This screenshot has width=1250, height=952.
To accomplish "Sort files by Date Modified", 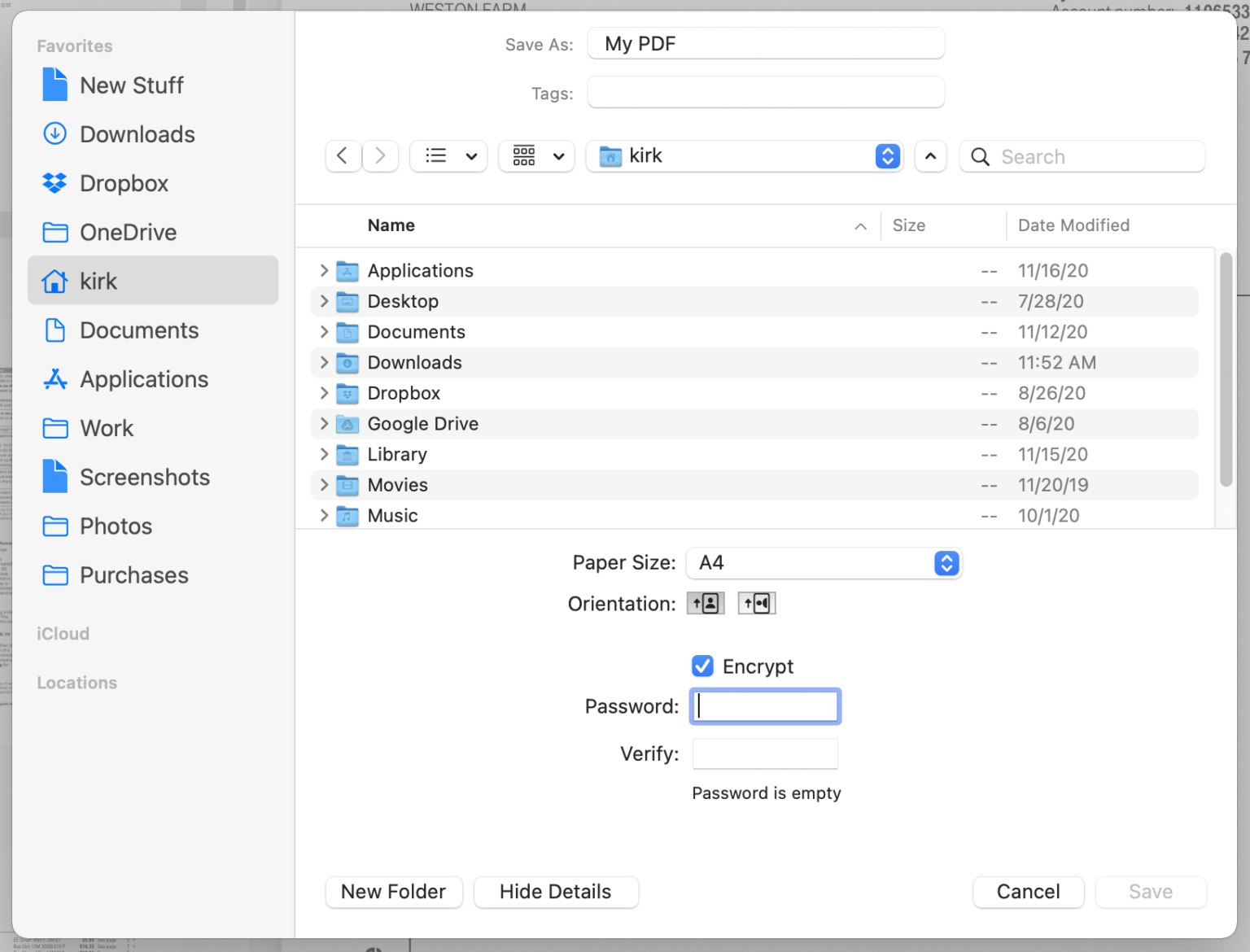I will pyautogui.click(x=1073, y=225).
